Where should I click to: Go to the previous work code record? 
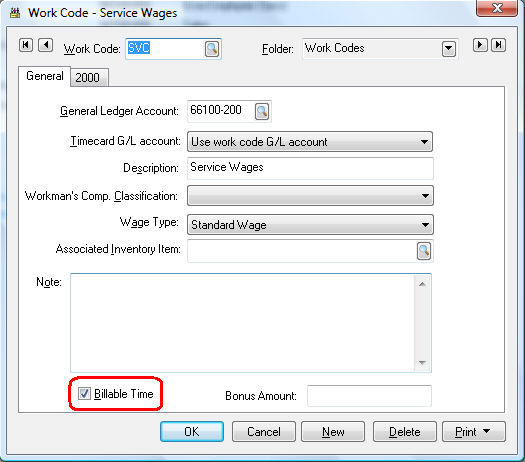(46, 45)
